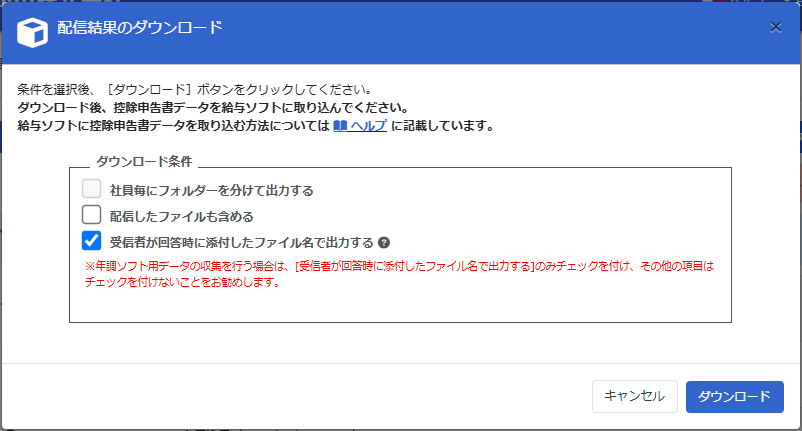Close the 配信結果のダウンロード dialog with X
The image size is (802, 431).
pyautogui.click(x=776, y=27)
